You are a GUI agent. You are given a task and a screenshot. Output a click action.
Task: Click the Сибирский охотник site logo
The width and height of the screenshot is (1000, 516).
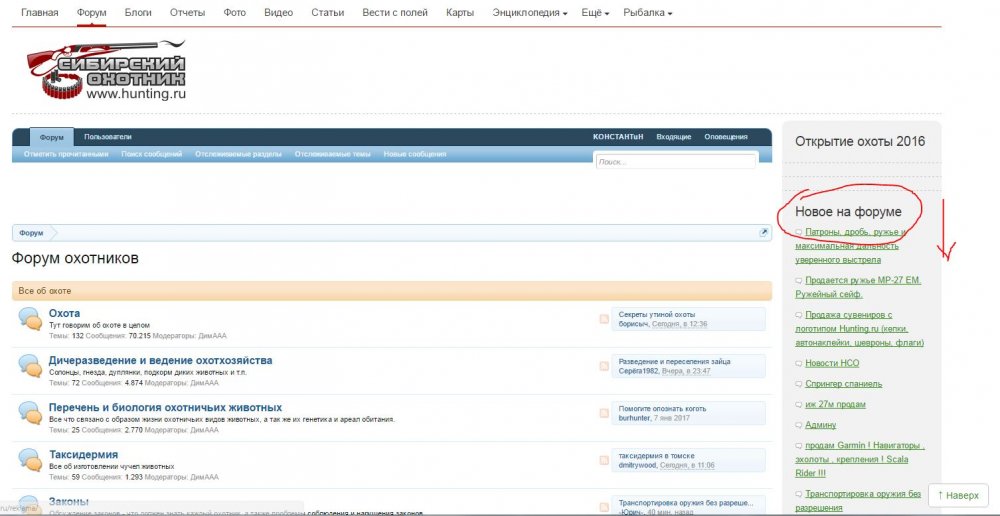(105, 70)
